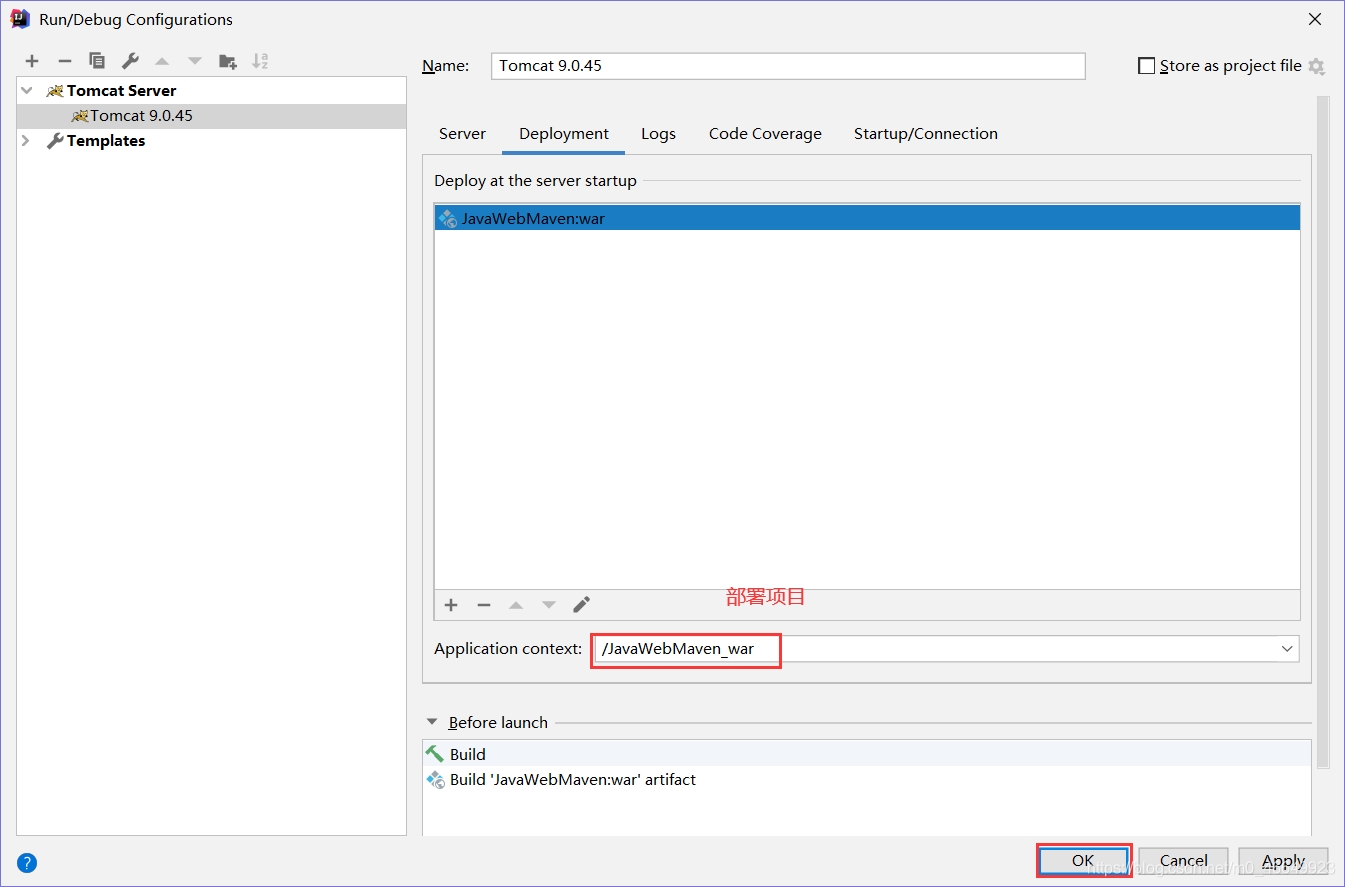This screenshot has width=1345, height=887.
Task: Click the IntelliJ logo in the title bar
Action: click(x=20, y=19)
